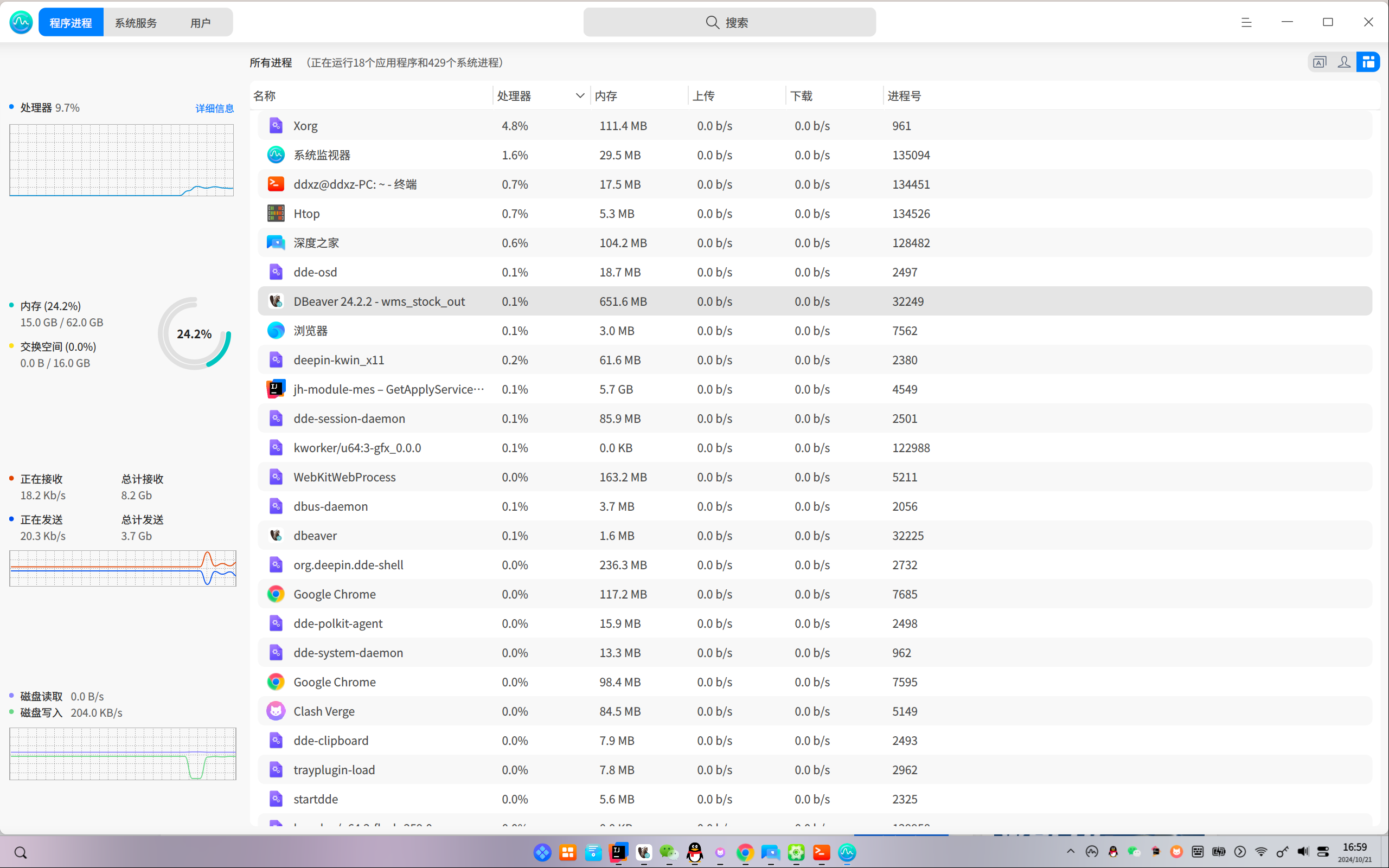Image resolution: width=1389 pixels, height=868 pixels.
Task: Select the 系统监视器 process row
Action: click(x=815, y=155)
